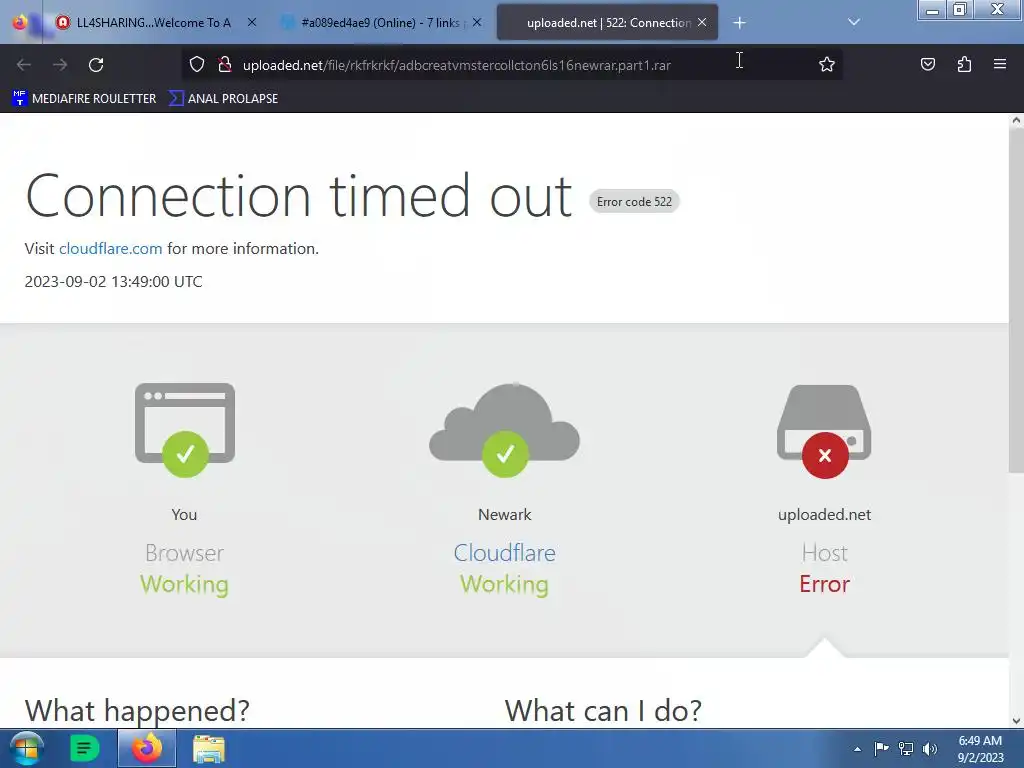Click the Connection timed out heading

(x=298, y=195)
